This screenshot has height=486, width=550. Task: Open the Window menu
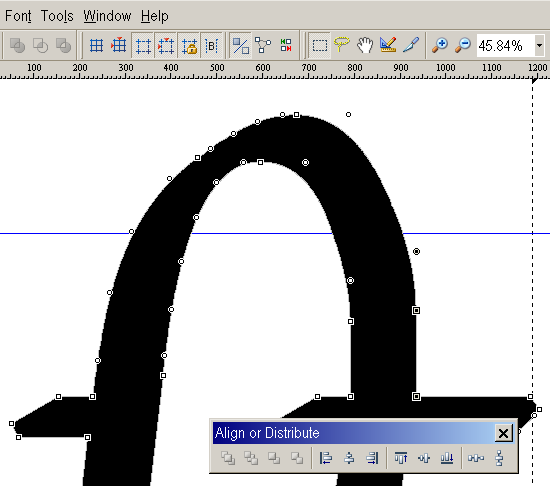(107, 16)
